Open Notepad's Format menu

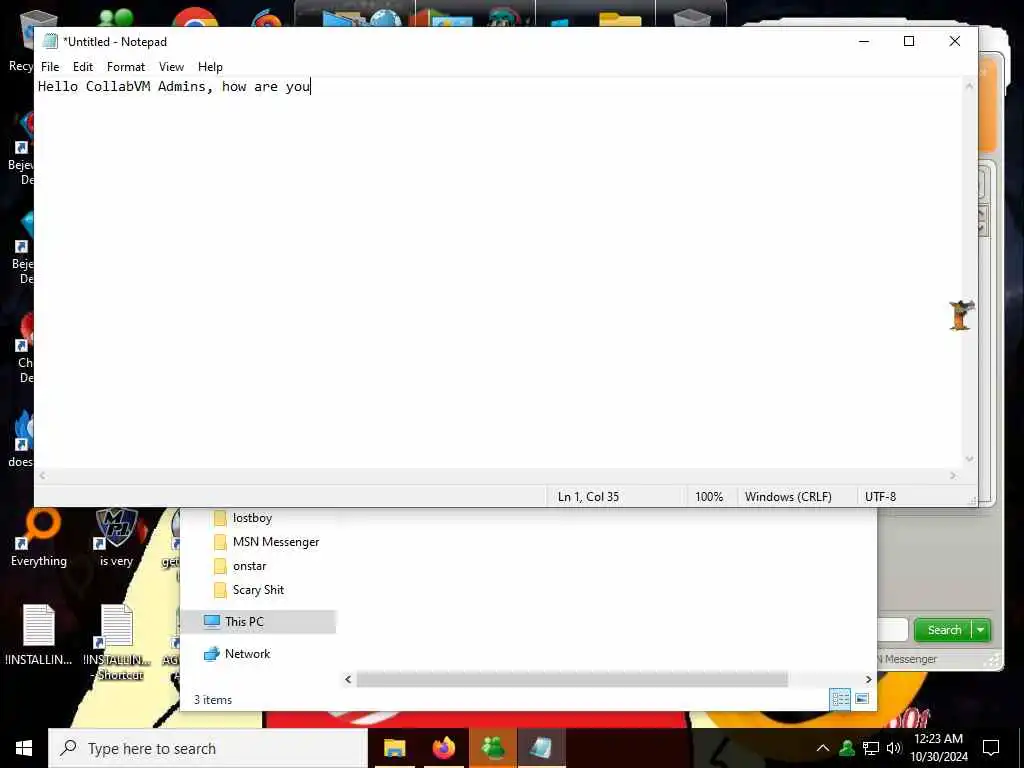[x=125, y=67]
